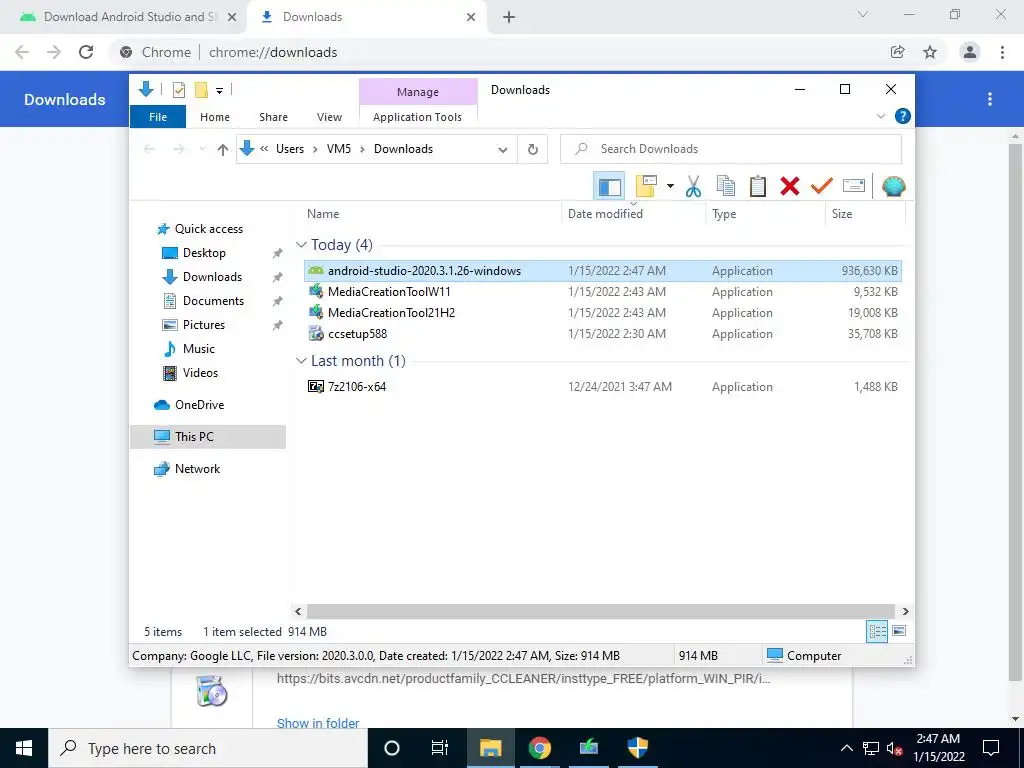Click the Rename toolbar icon
This screenshot has height=768, width=1024.
click(x=854, y=186)
